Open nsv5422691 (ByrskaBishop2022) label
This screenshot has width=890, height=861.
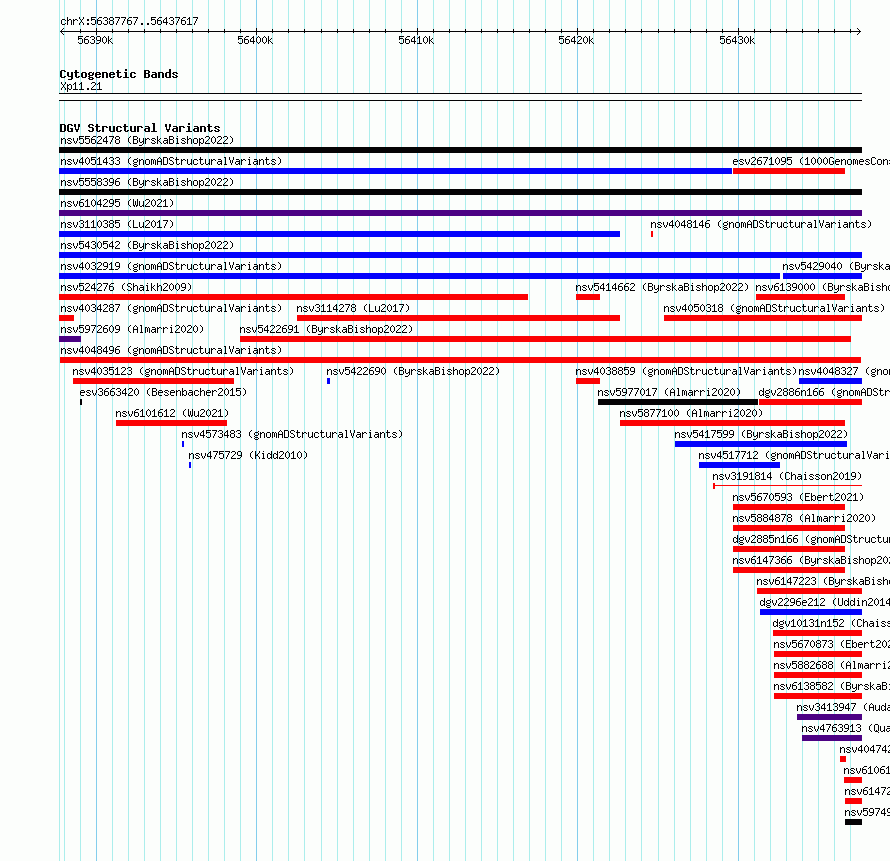(326, 329)
